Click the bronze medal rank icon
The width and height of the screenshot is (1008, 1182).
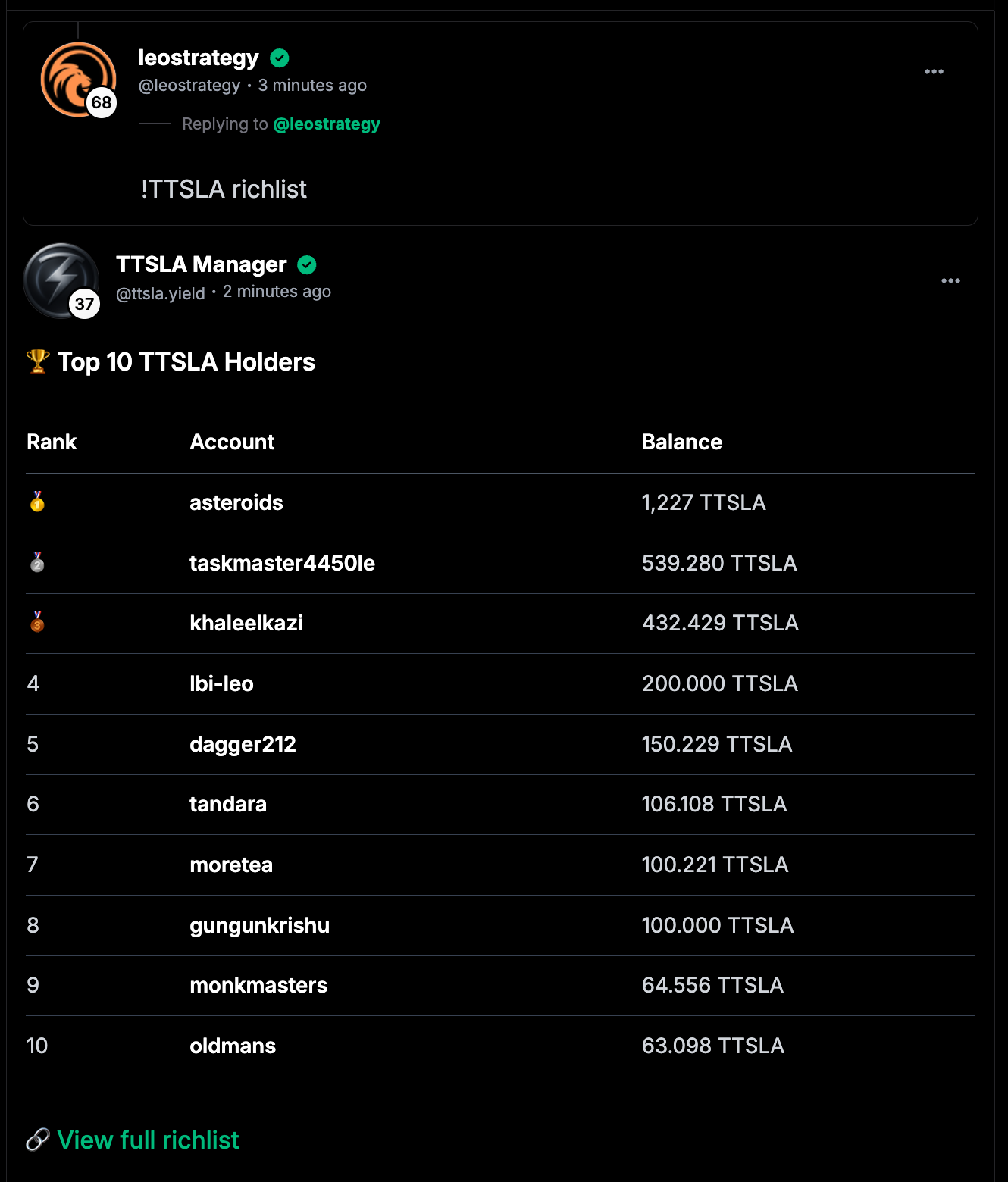point(37,622)
